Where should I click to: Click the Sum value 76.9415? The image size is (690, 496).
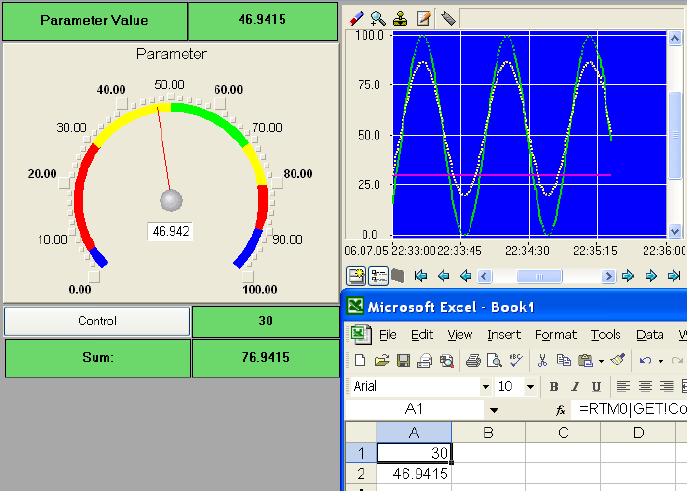coord(265,357)
